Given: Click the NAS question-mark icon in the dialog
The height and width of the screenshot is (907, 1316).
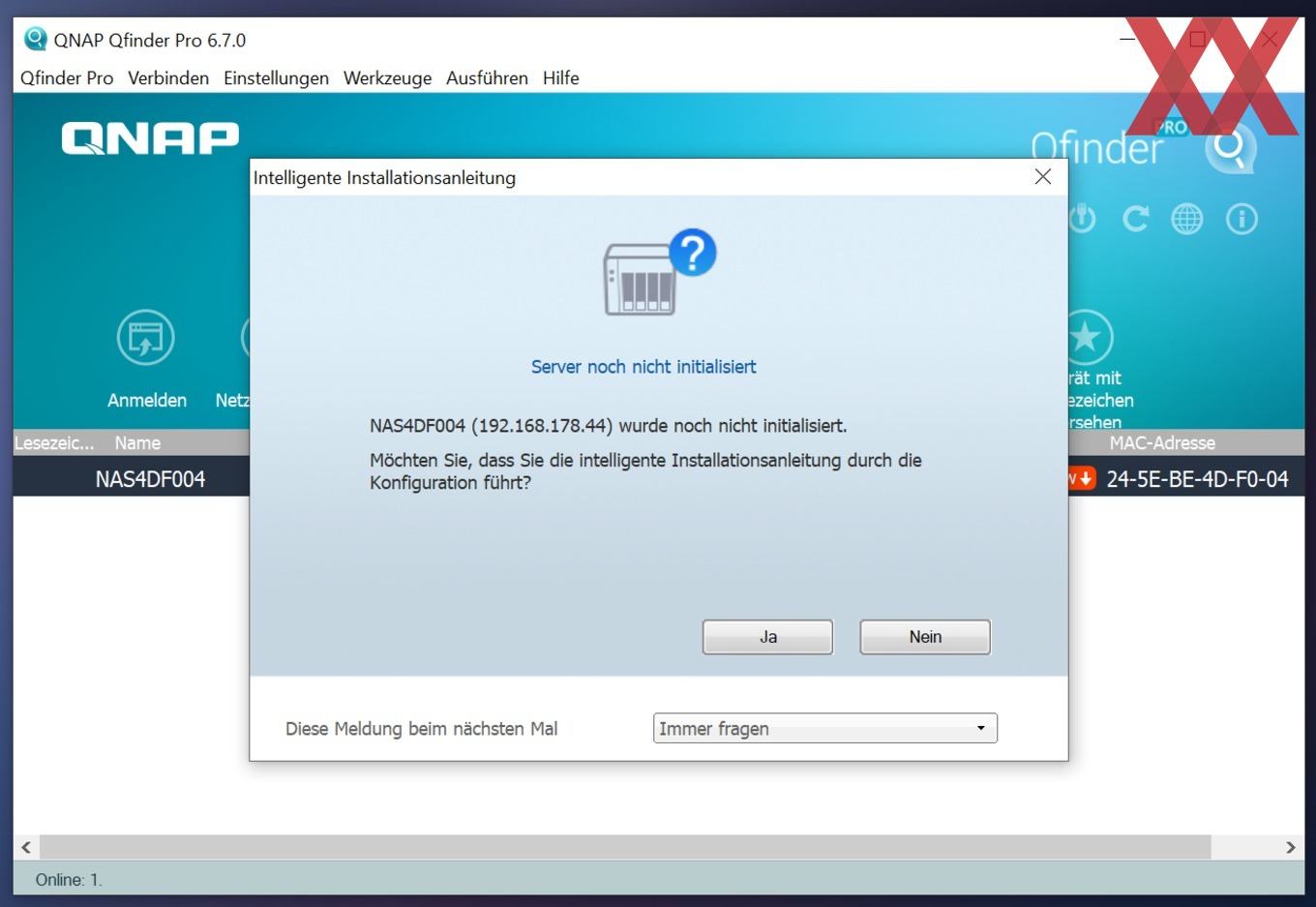Looking at the screenshot, I should click(x=660, y=272).
